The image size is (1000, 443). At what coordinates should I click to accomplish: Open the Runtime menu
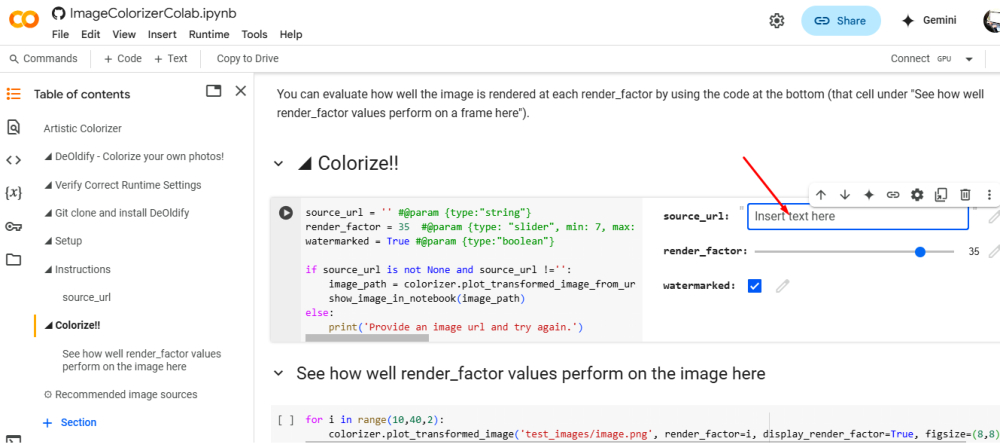pos(209,34)
